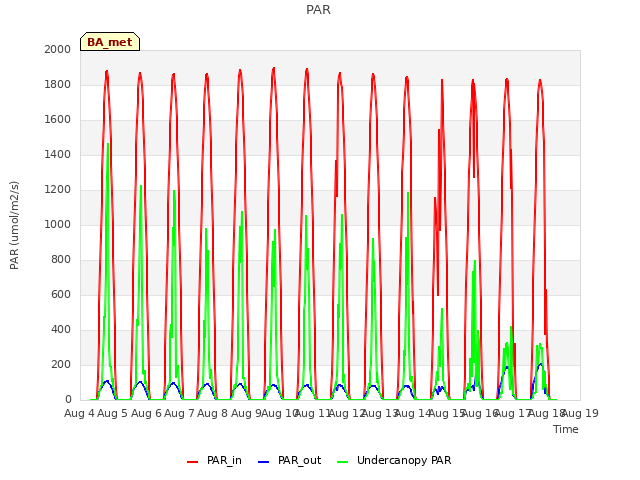This screenshot has width=640, height=480.
Task: Toggle the PAR_out legend entry
Action: pyautogui.click(x=290, y=460)
